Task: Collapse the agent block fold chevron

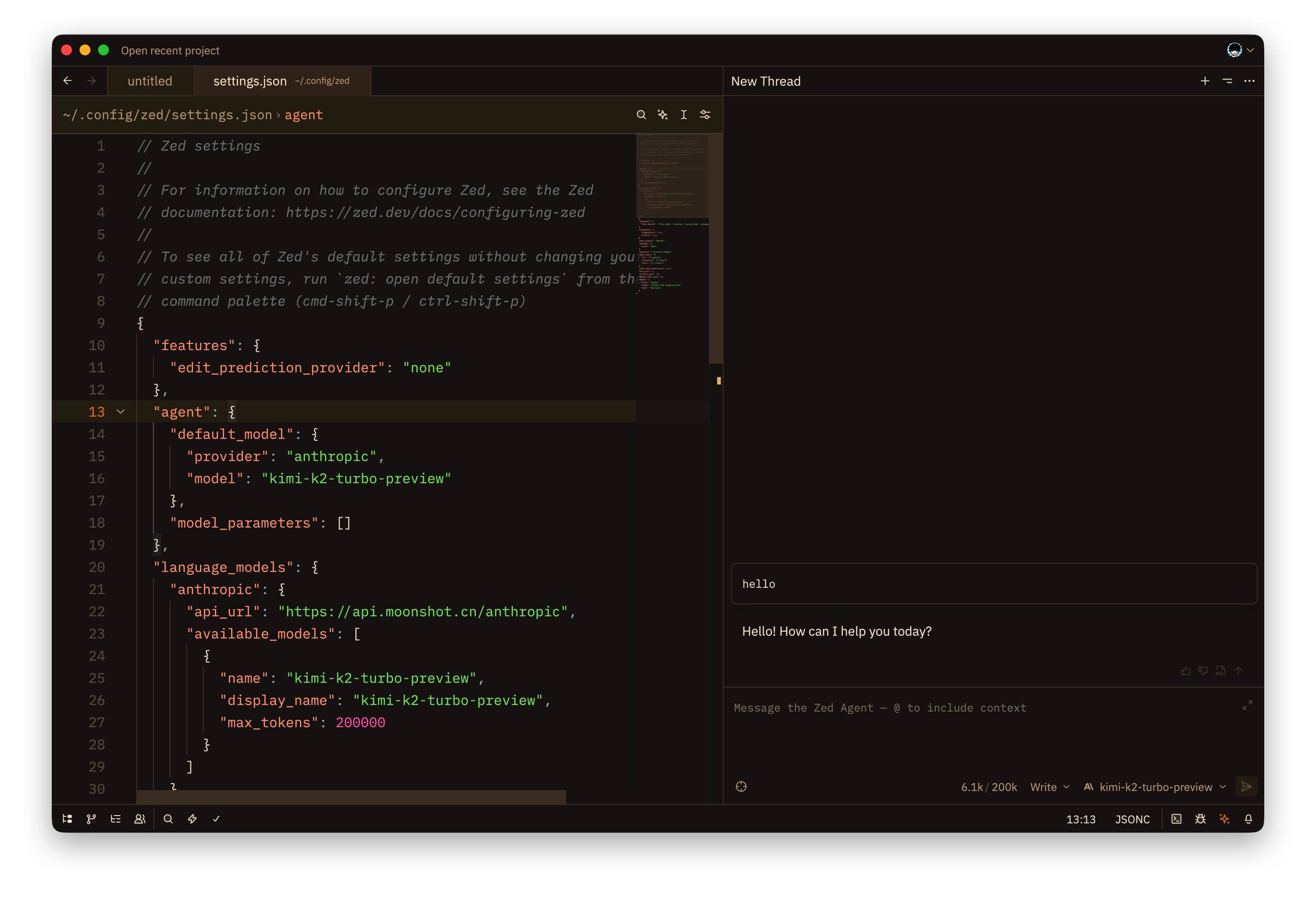Action: (121, 412)
